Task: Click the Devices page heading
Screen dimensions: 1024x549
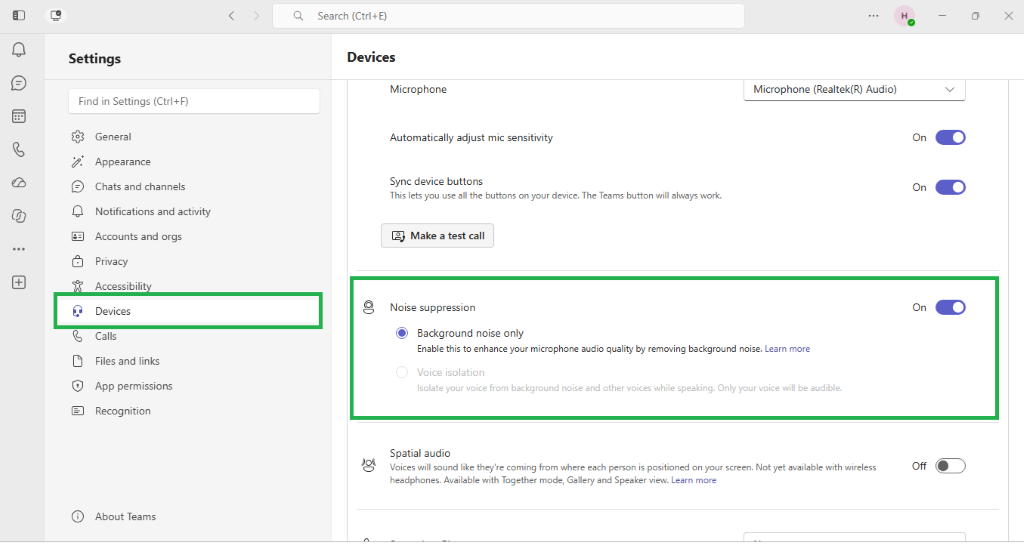Action: click(x=371, y=57)
